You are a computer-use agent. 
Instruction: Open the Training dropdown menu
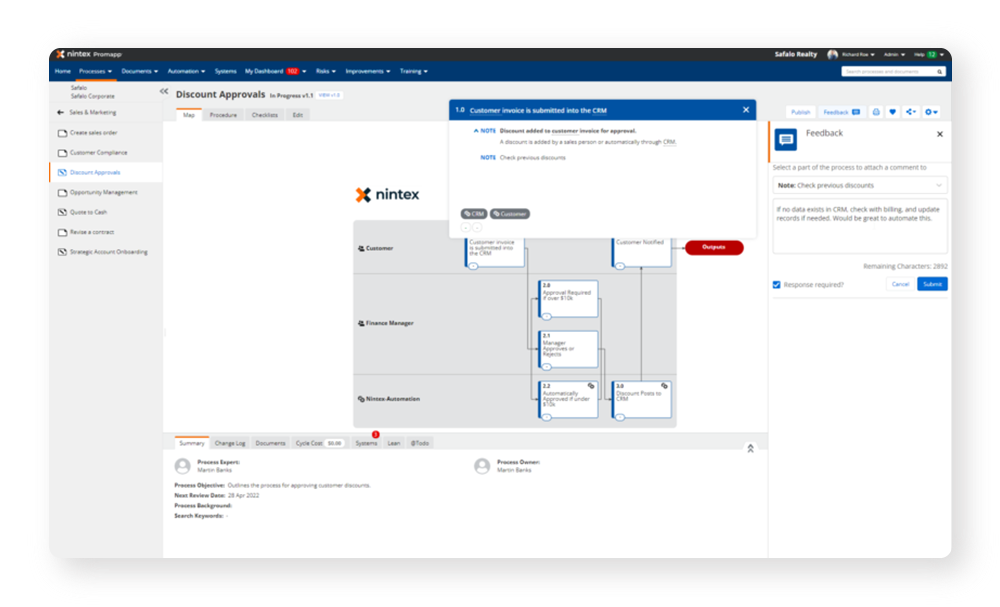(413, 71)
